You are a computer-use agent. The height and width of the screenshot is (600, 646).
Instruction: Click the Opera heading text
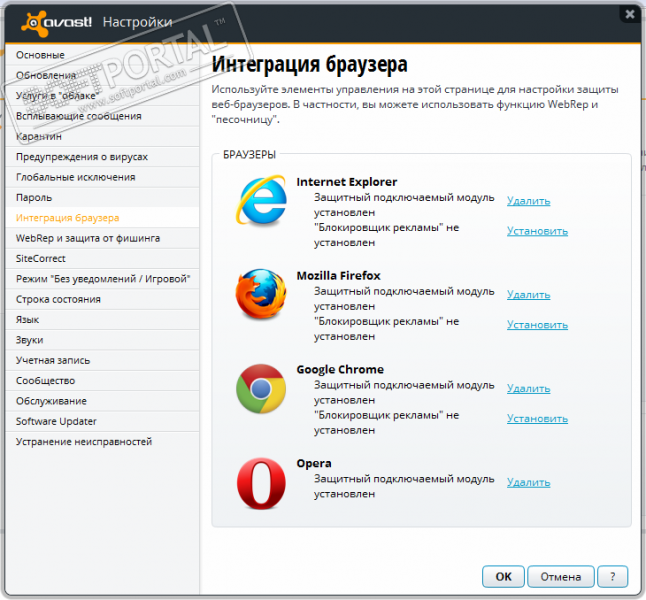click(314, 463)
